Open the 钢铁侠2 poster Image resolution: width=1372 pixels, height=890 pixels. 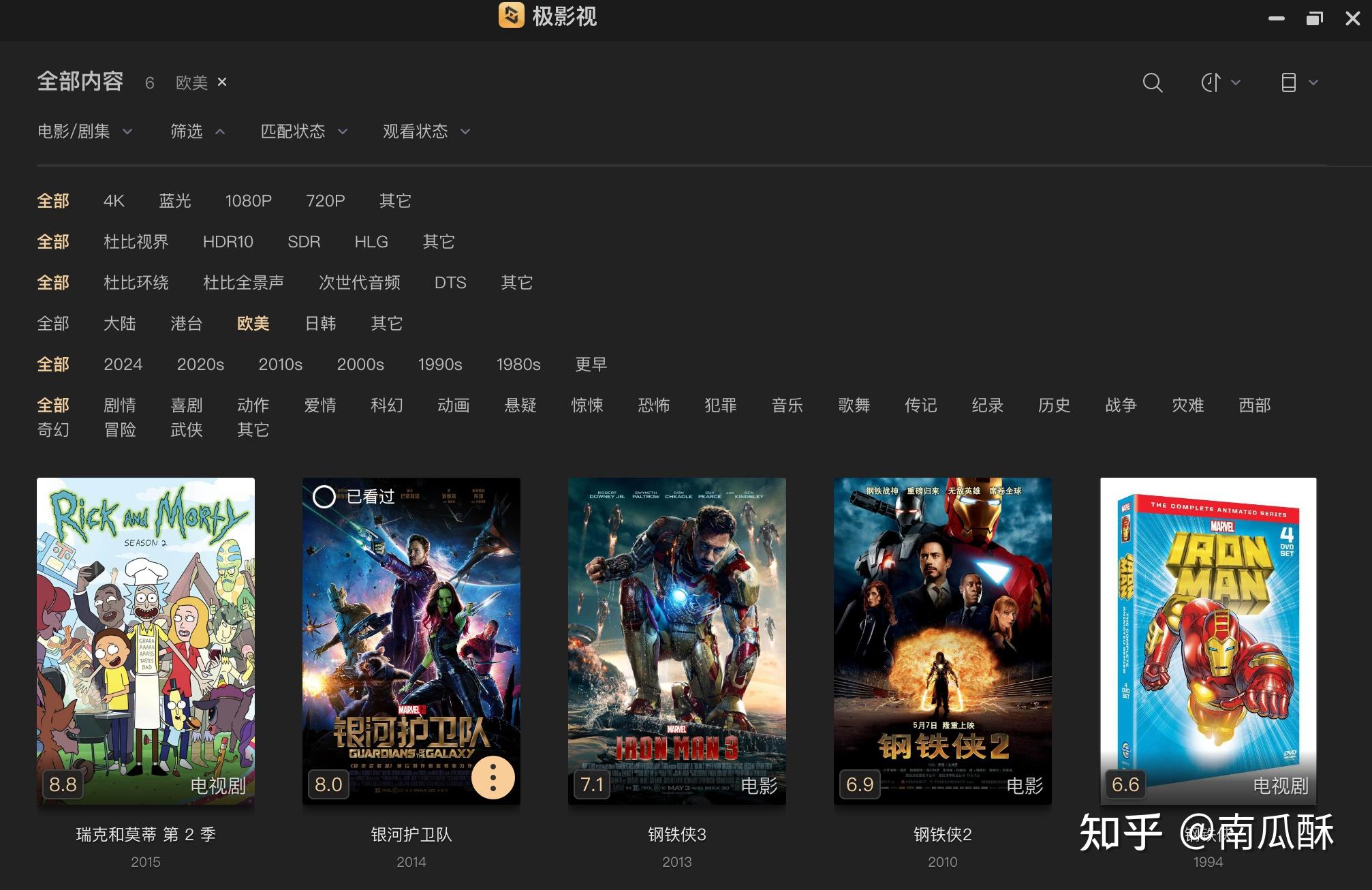click(943, 641)
